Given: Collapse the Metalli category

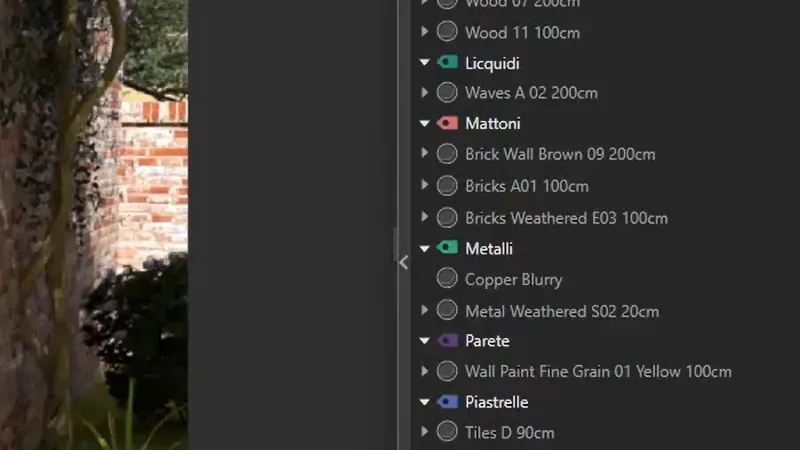Looking at the screenshot, I should click(x=424, y=248).
